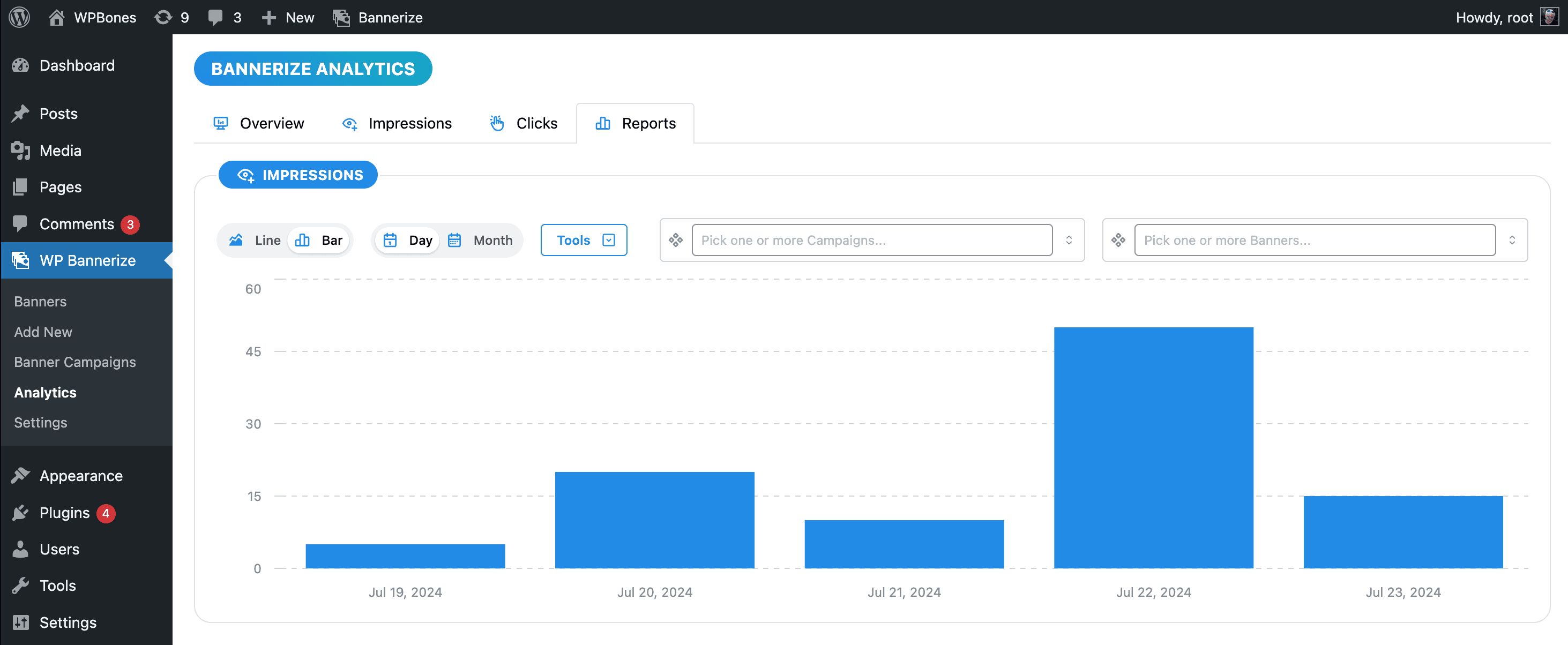Go to Analytics submenu item
The height and width of the screenshot is (645, 1568).
click(x=45, y=393)
